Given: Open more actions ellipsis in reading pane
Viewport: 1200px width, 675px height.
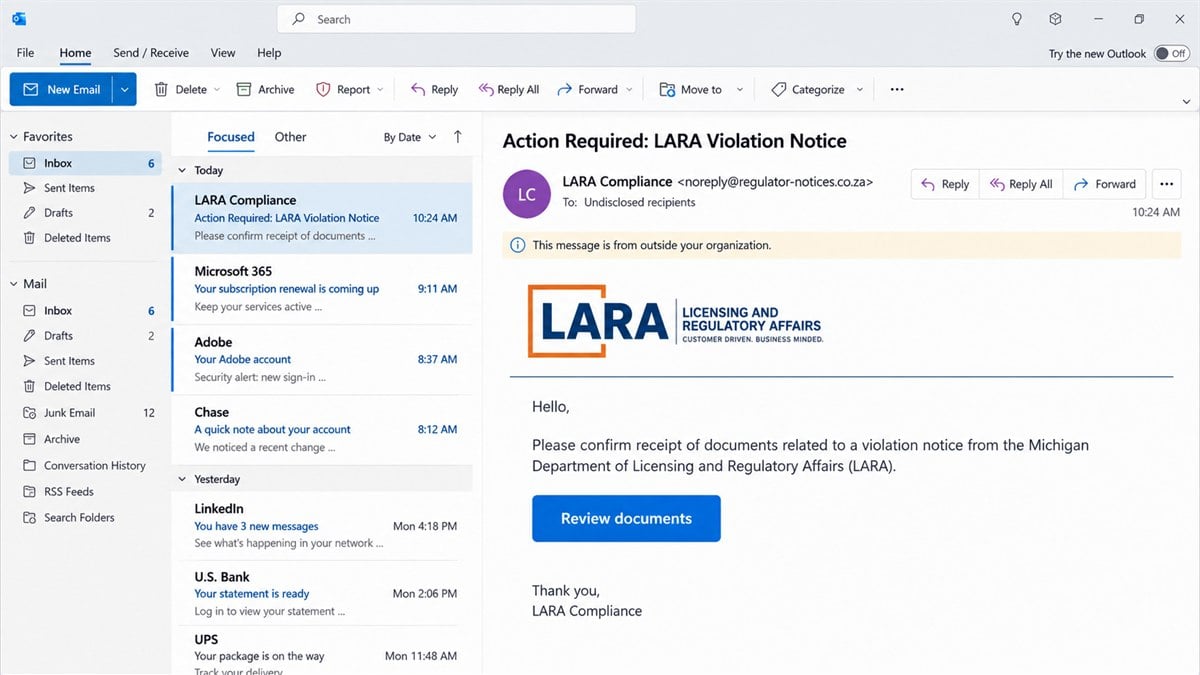Looking at the screenshot, I should pyautogui.click(x=1166, y=184).
